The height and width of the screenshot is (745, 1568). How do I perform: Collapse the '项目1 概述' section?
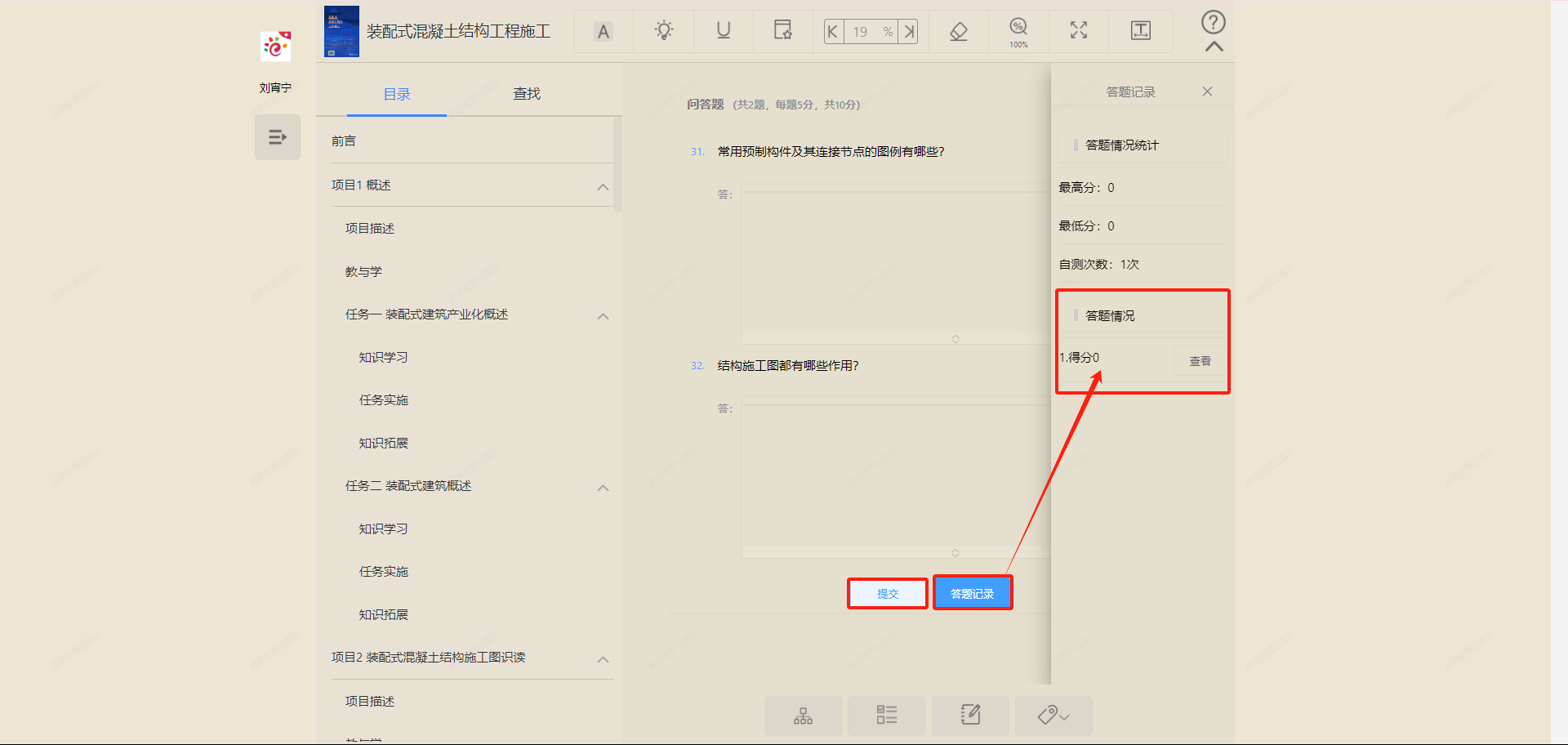tap(603, 187)
